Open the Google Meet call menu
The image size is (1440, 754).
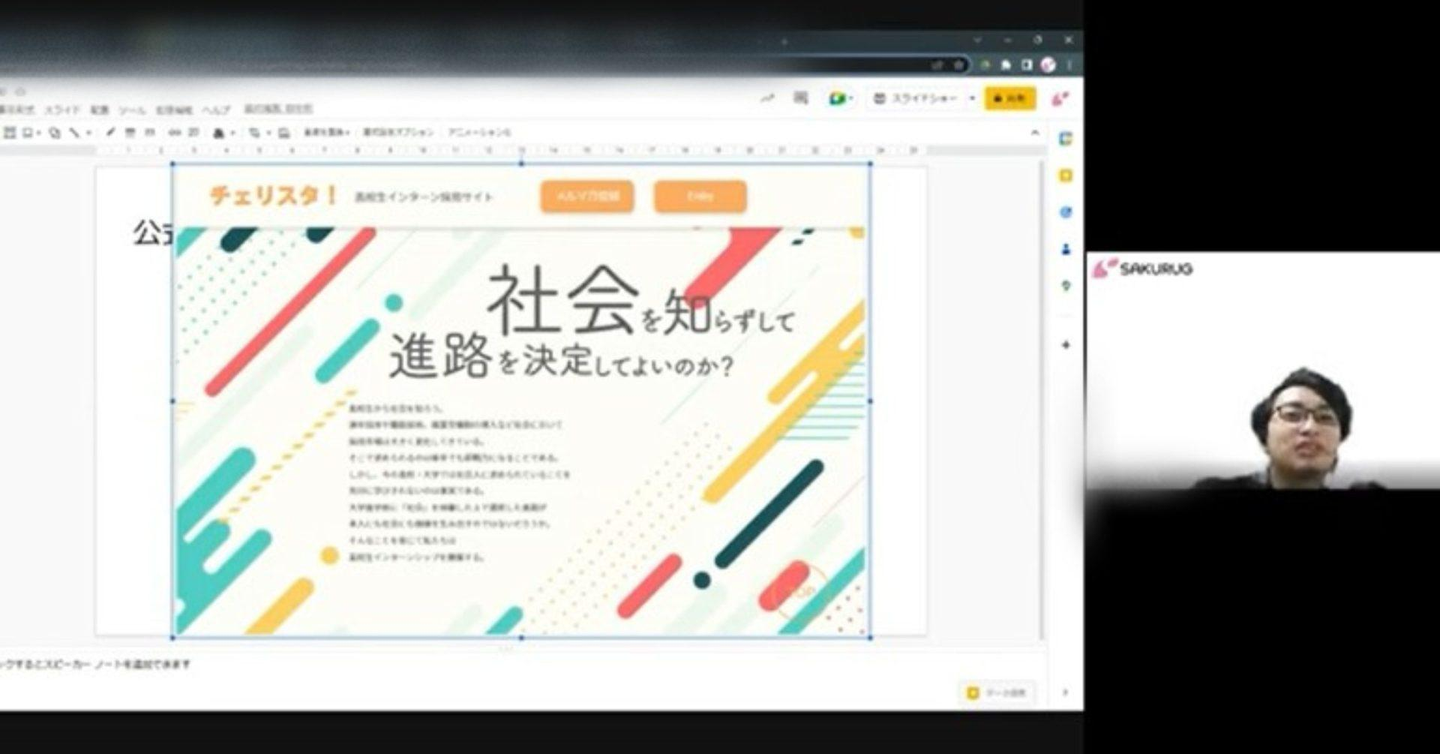(840, 98)
